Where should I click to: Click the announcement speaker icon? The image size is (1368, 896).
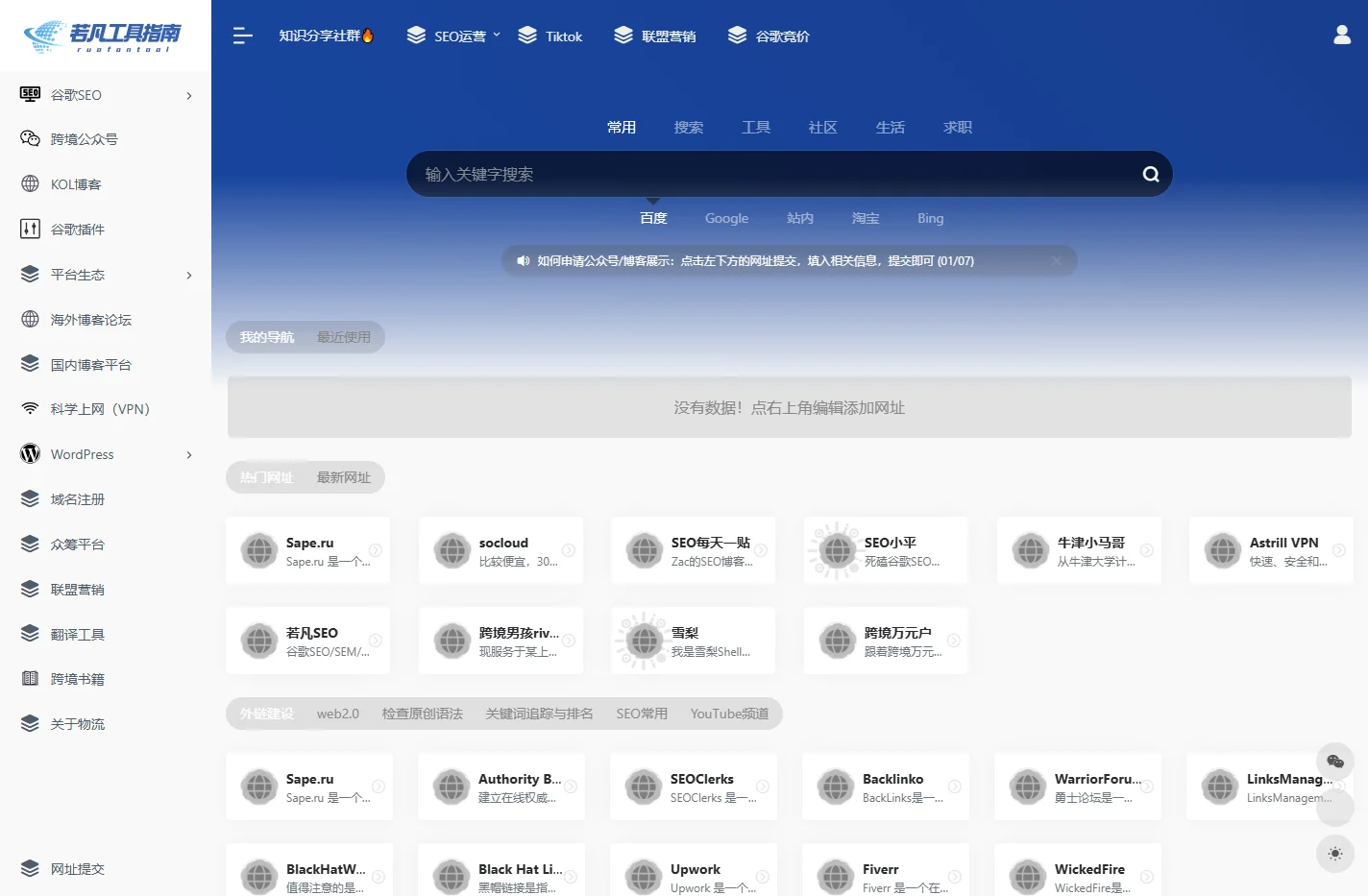click(523, 260)
